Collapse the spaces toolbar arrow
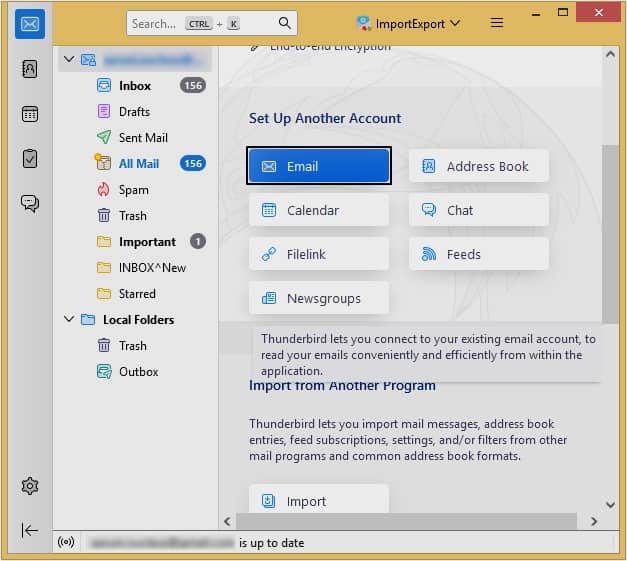The width and height of the screenshot is (627, 561). pyautogui.click(x=30, y=531)
